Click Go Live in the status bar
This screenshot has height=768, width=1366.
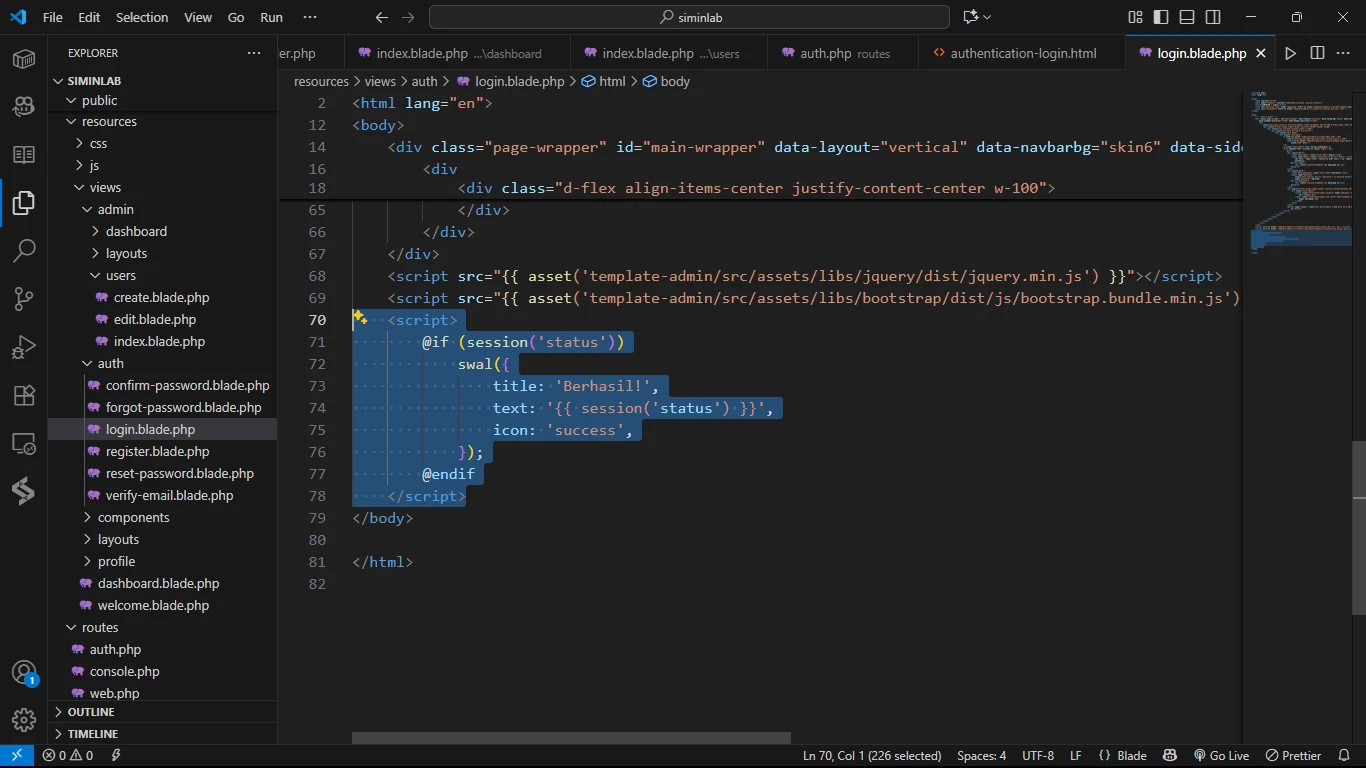point(1221,756)
